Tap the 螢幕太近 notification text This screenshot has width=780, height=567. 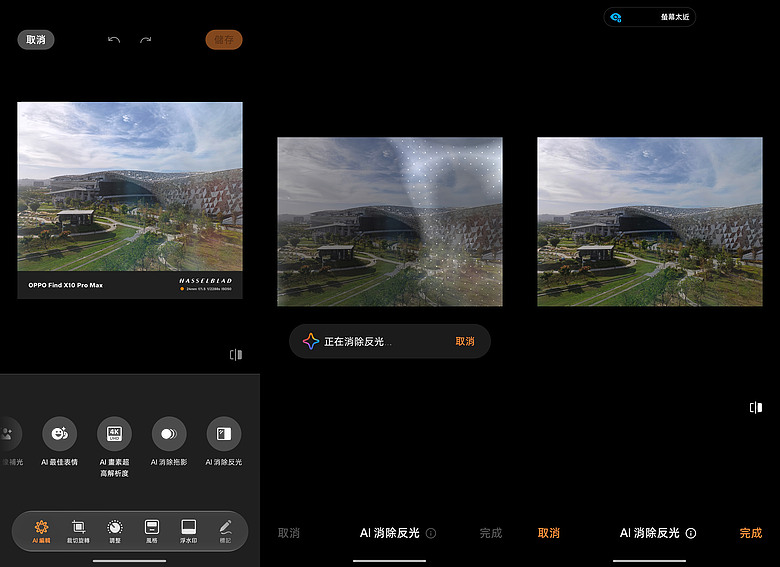click(x=675, y=17)
